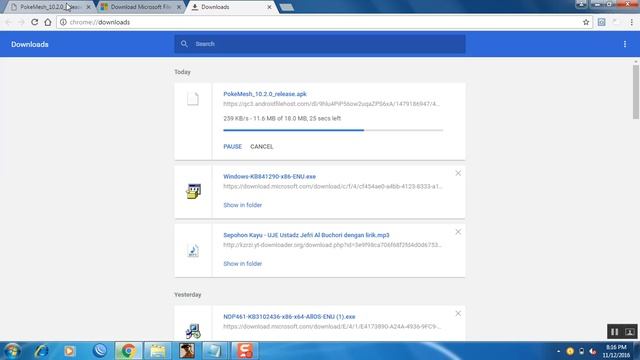Click the browser forward arrow
The image size is (640, 360).
click(21, 22)
